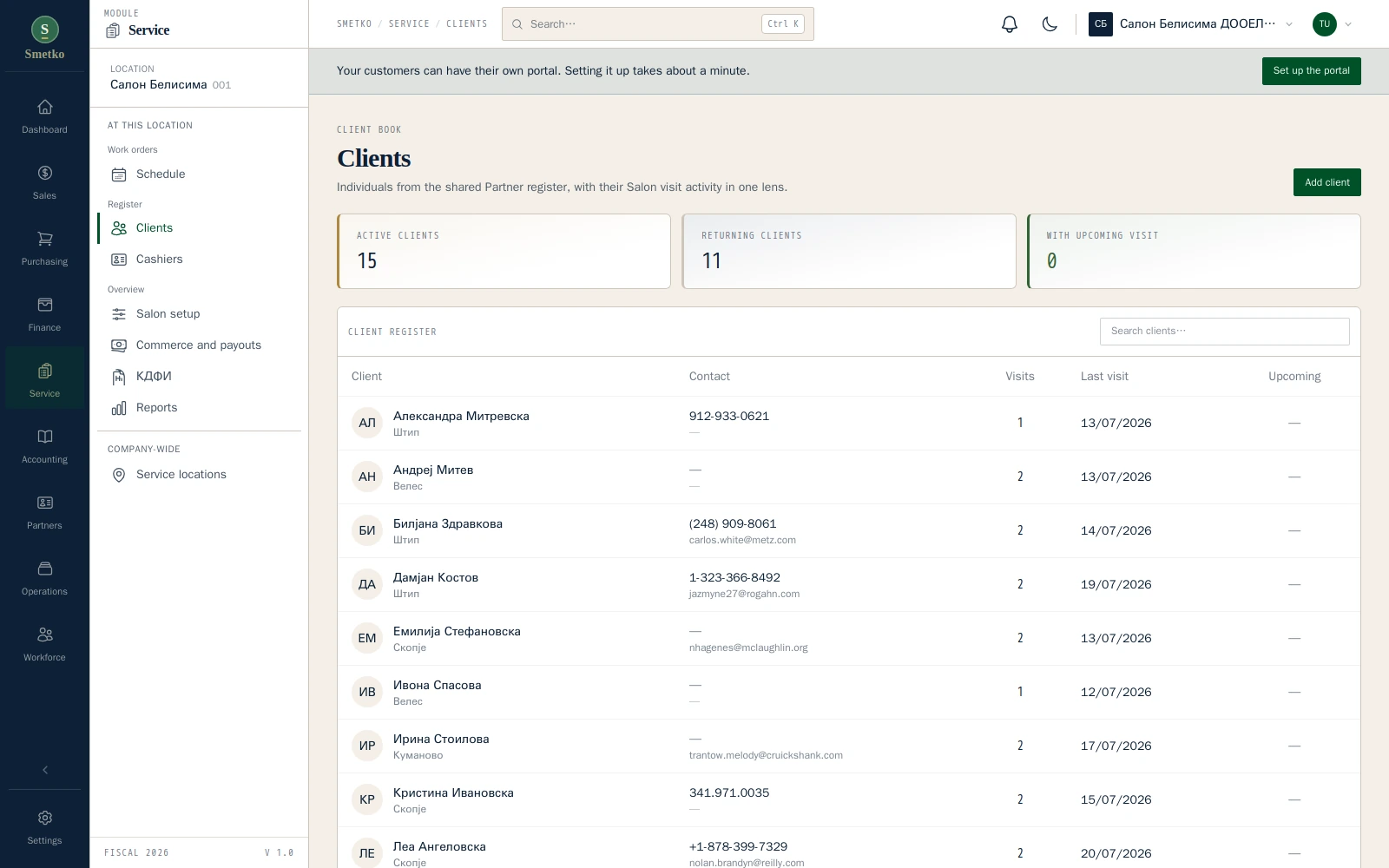Click the Active Clients stat card
1389x868 pixels.
point(504,251)
